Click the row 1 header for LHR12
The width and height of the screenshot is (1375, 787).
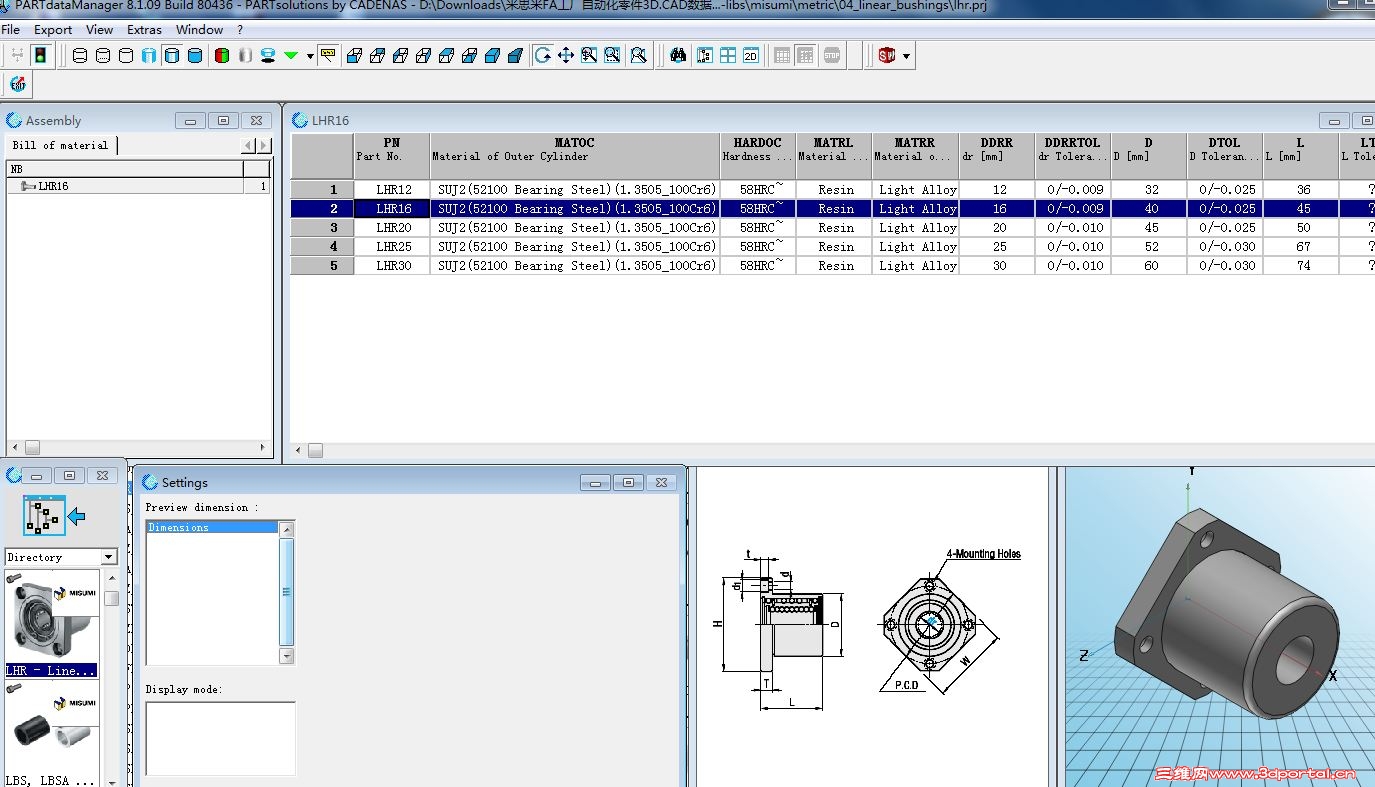click(322, 190)
